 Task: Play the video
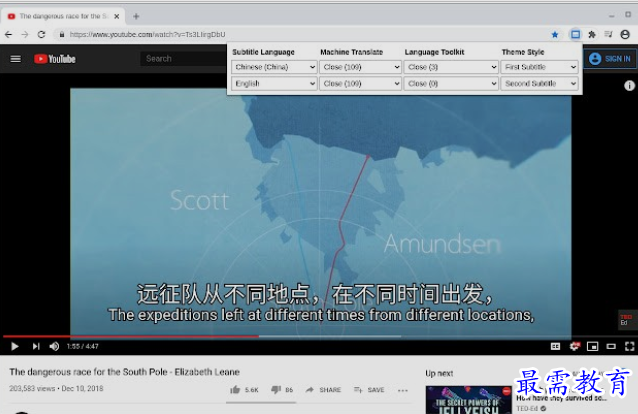[15, 346]
